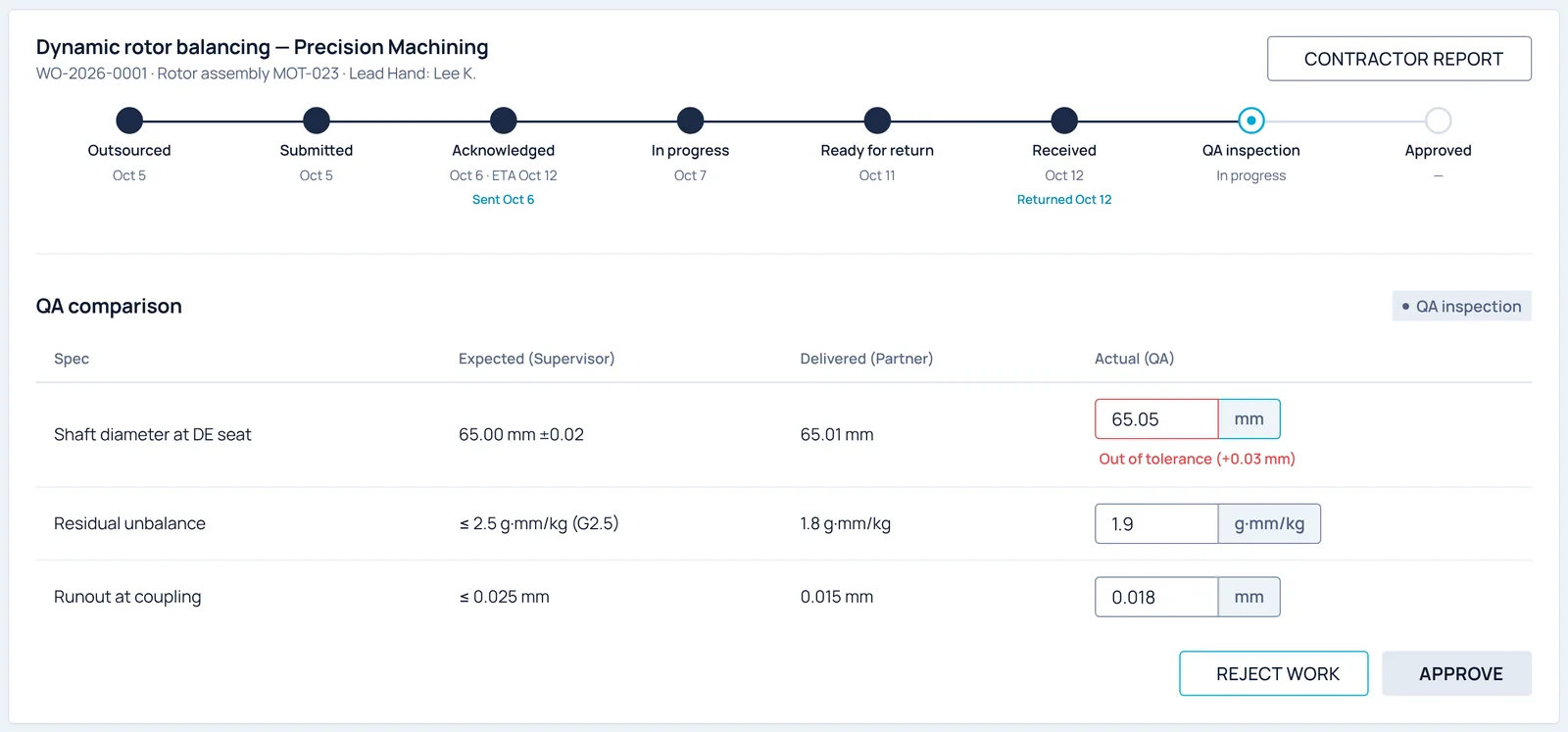
Task: Click the mm unit beside 0.018
Action: tap(1249, 597)
